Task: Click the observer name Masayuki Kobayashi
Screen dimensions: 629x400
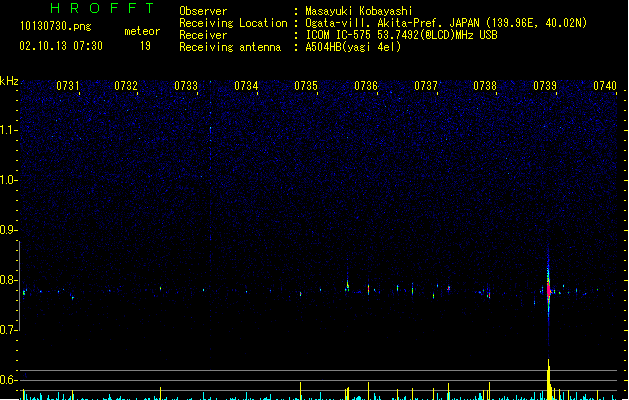Action: coord(359,11)
